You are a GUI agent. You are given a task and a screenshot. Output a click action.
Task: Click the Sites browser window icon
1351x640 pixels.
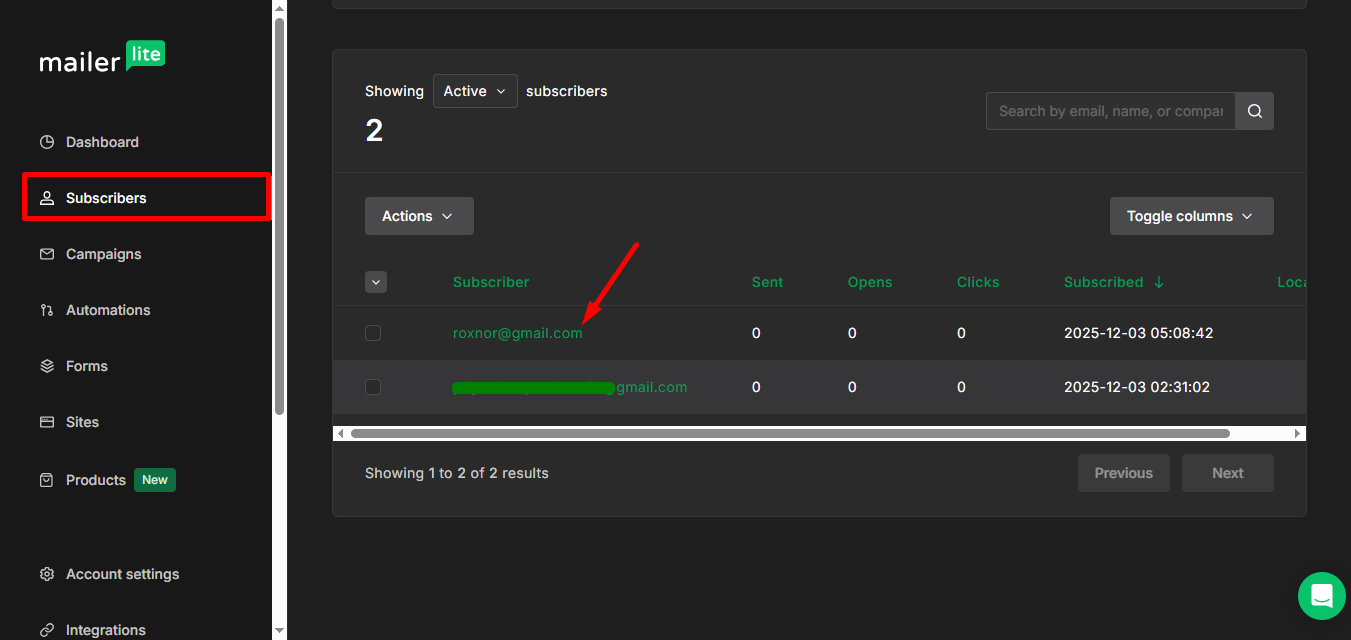pos(47,422)
